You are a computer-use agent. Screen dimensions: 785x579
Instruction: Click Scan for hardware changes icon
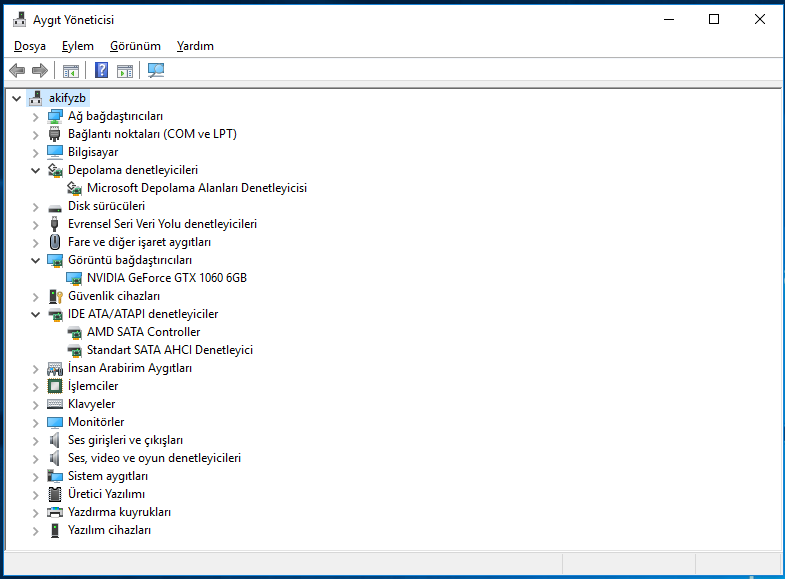[x=156, y=70]
